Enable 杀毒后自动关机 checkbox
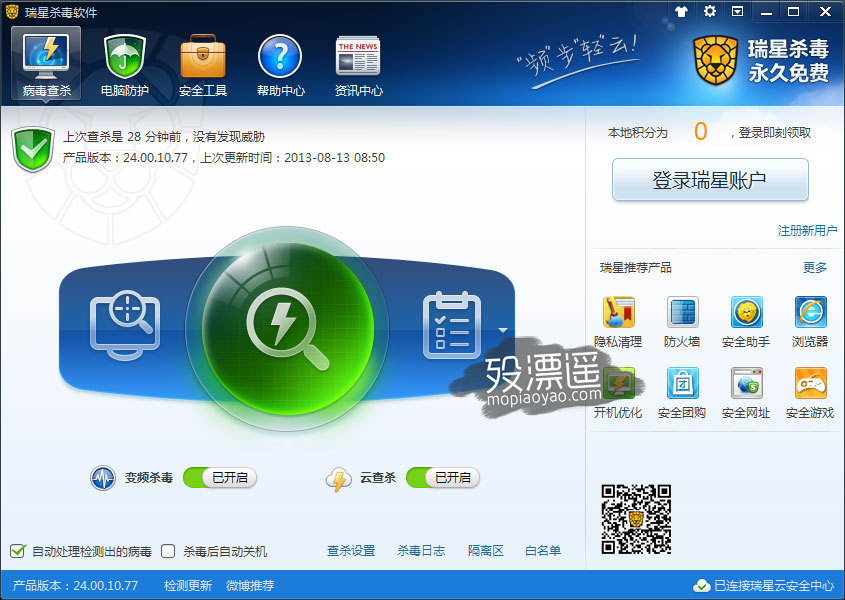The image size is (845, 600). point(168,551)
